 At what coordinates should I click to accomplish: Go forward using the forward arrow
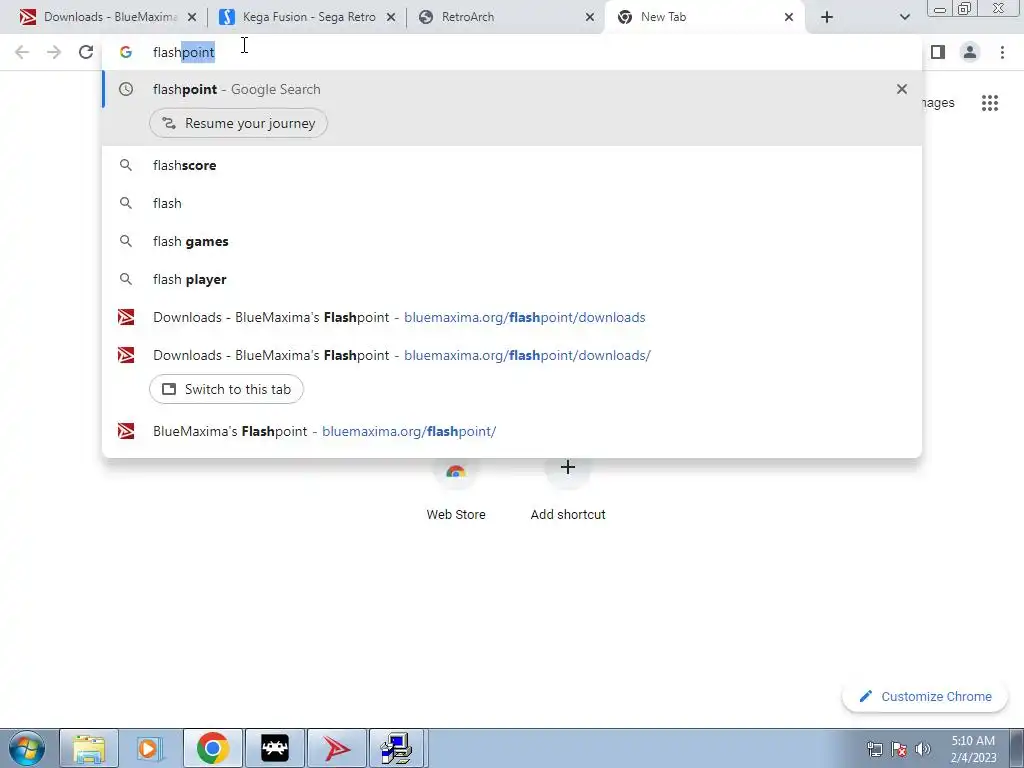click(x=54, y=52)
